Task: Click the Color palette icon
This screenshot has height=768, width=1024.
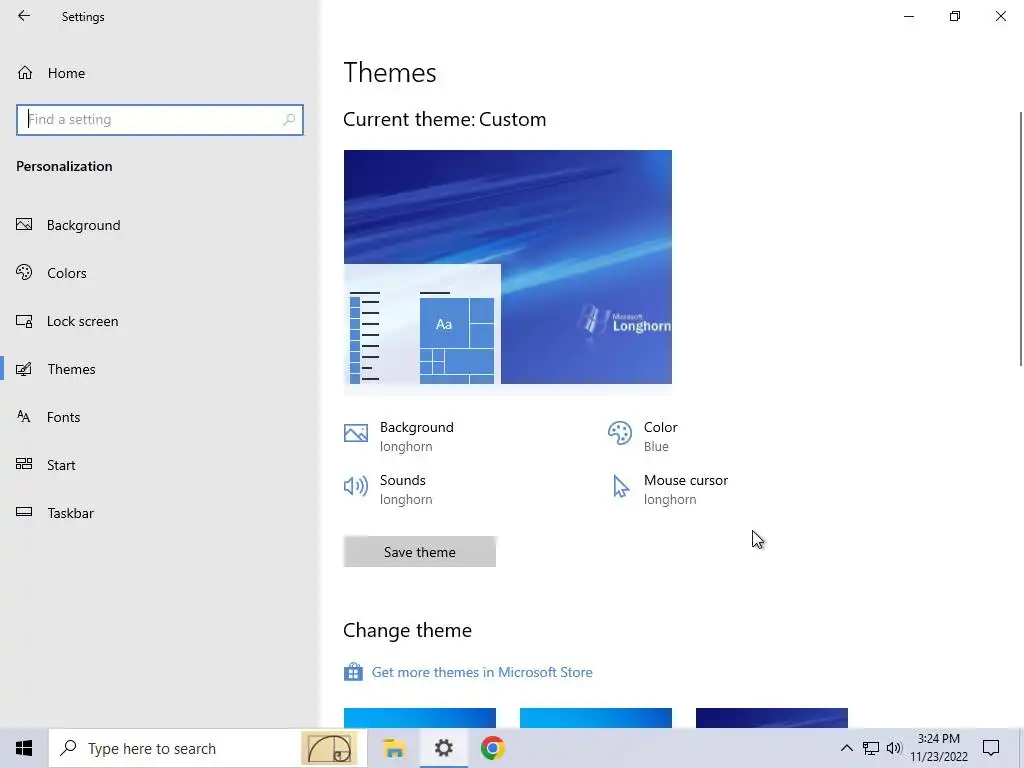Action: pyautogui.click(x=620, y=433)
